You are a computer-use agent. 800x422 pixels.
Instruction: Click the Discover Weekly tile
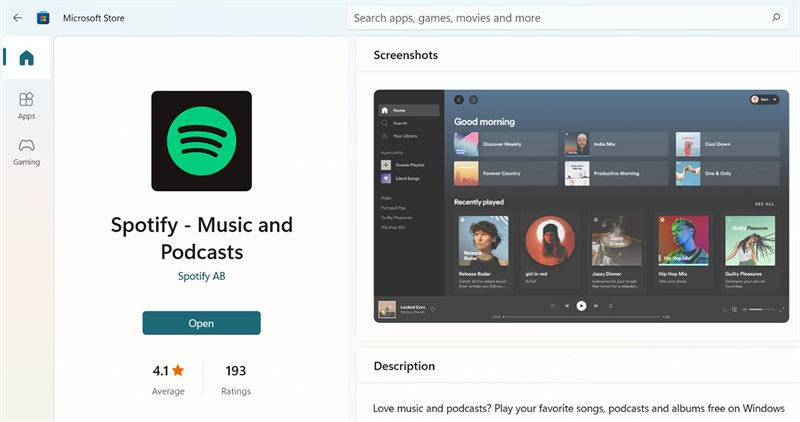click(506, 144)
